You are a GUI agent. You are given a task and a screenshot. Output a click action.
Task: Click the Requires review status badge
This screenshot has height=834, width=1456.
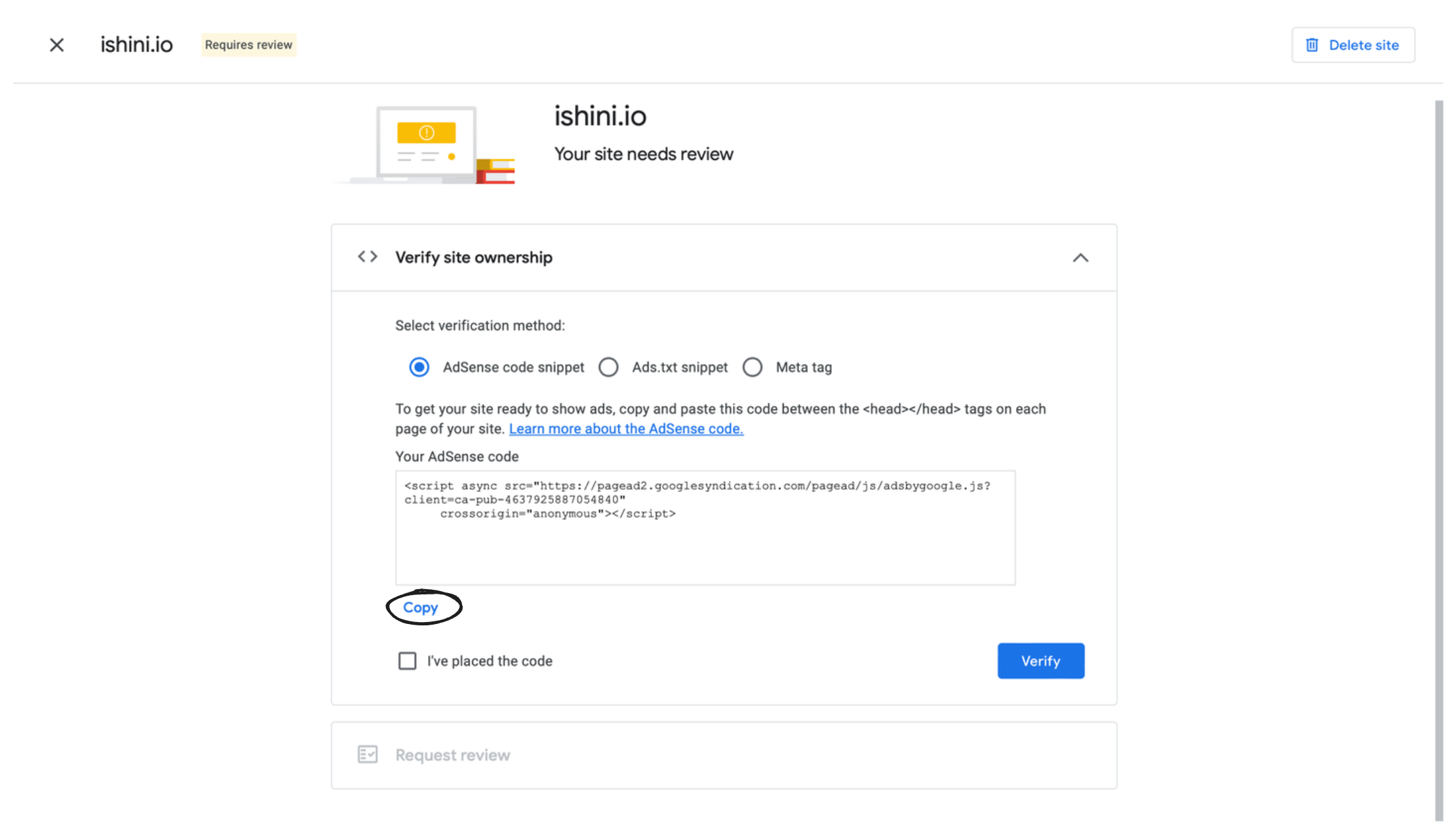248,45
